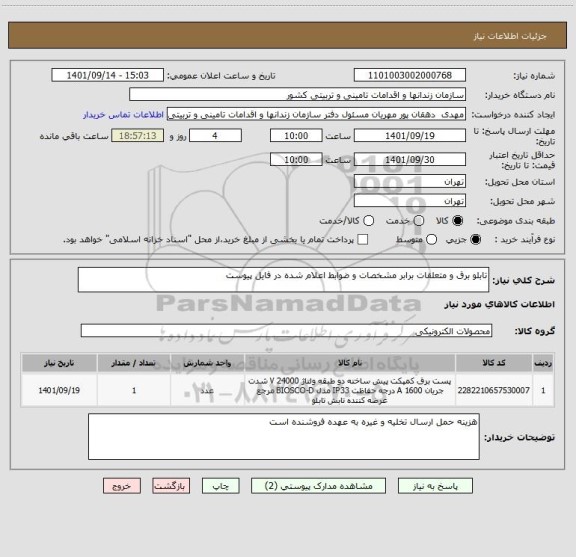The image size is (576, 557).
Task: Click the گروه کالا field محصولات الکترونیکی
Action: [x=286, y=331]
